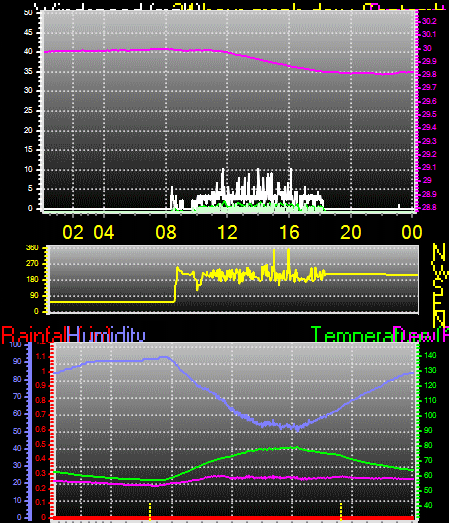
Task: Click the 02 hour label on time axis
Action: (x=73, y=232)
